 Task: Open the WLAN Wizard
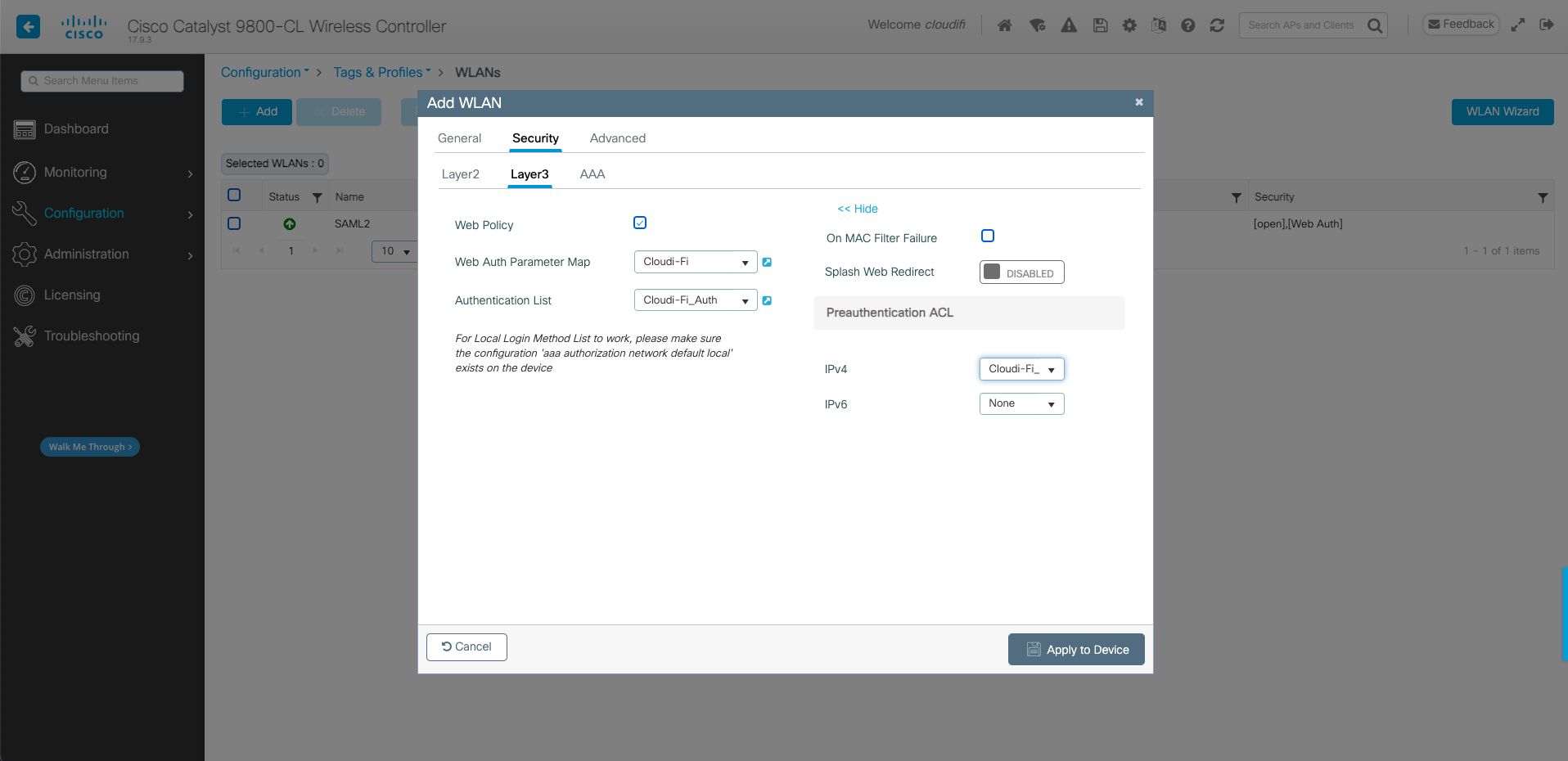(x=1503, y=112)
